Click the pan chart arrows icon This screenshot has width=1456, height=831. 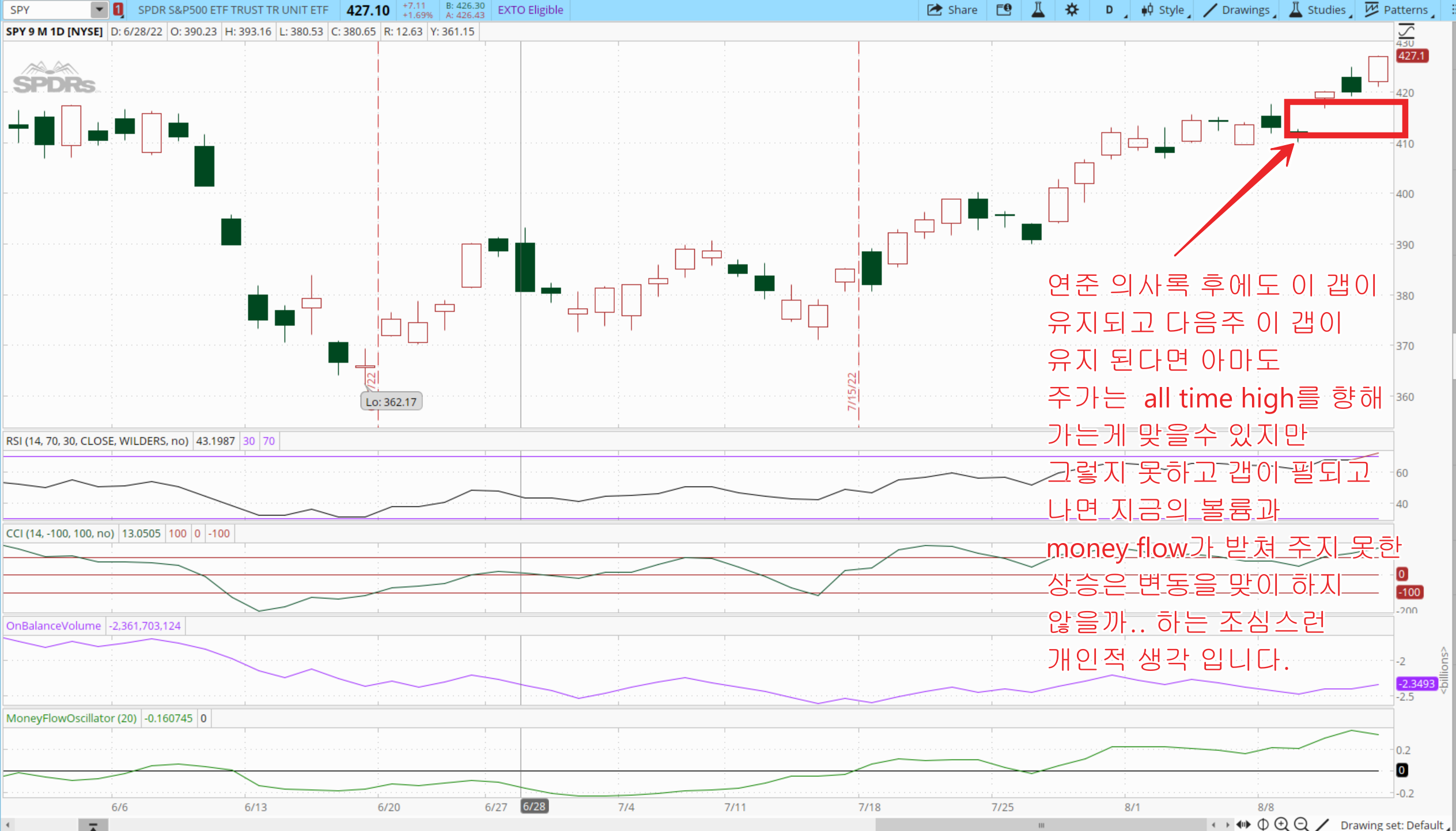[1243, 824]
